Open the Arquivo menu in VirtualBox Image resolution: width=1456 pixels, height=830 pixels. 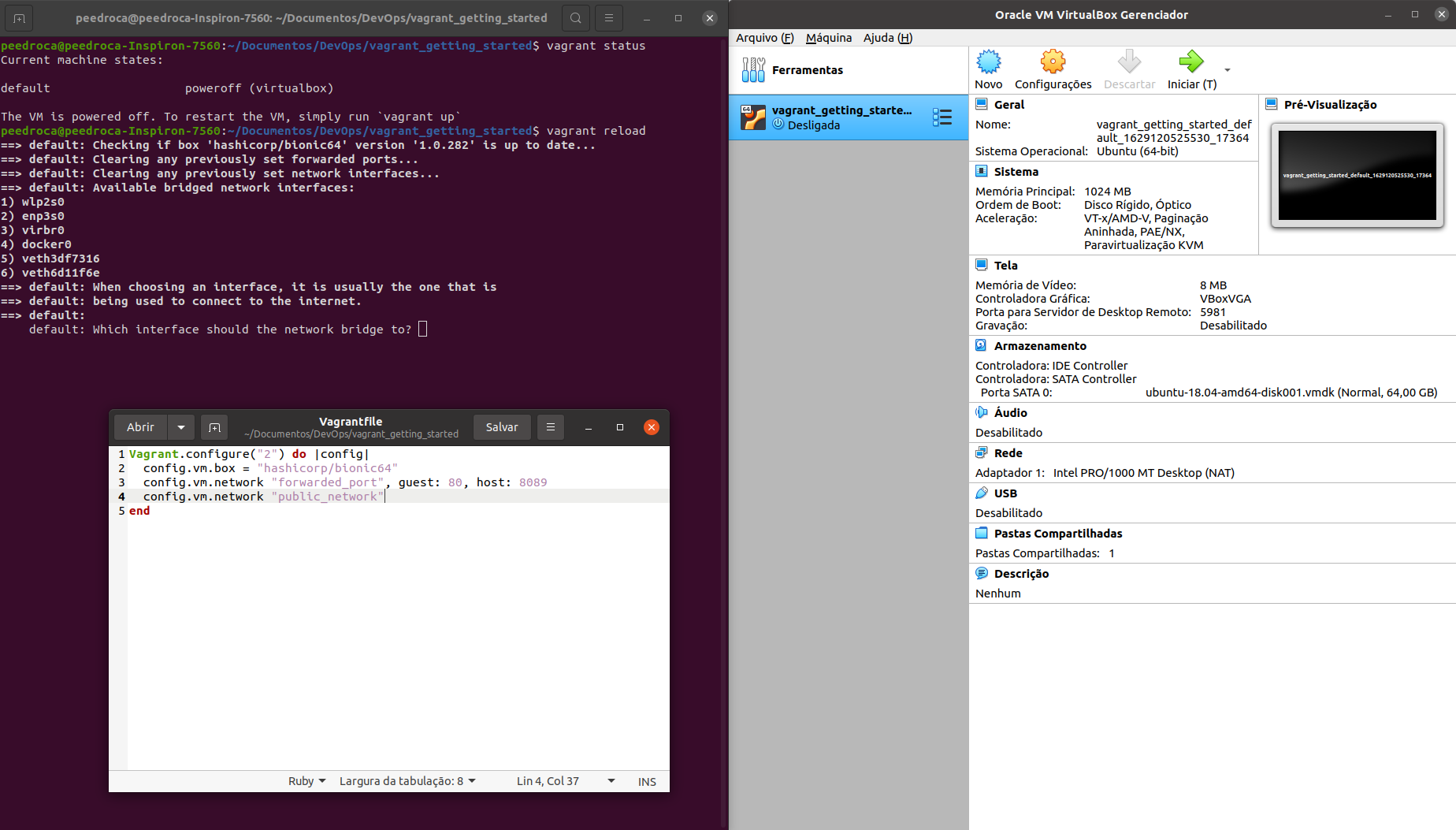click(x=764, y=38)
